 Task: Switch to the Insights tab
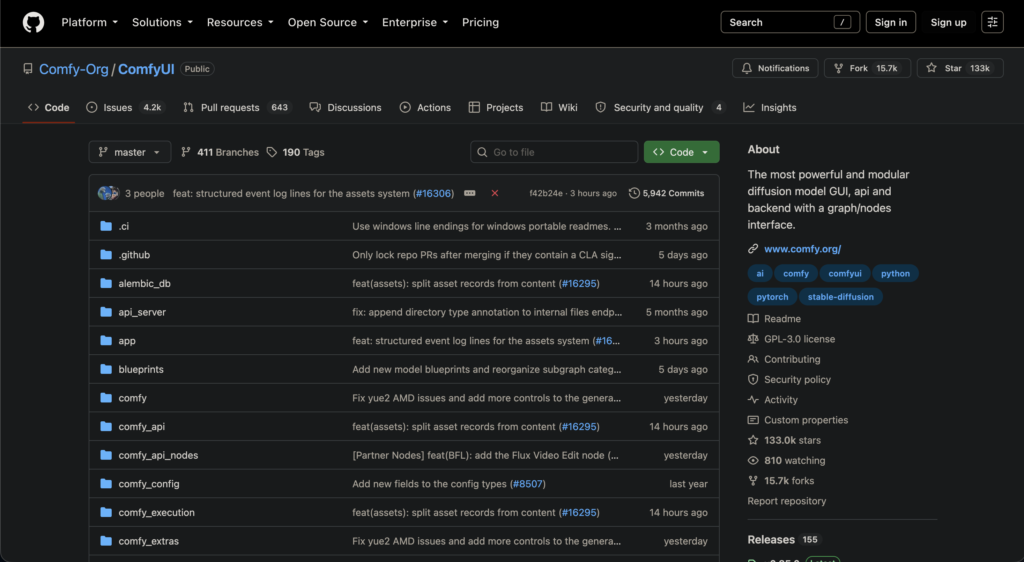770,108
